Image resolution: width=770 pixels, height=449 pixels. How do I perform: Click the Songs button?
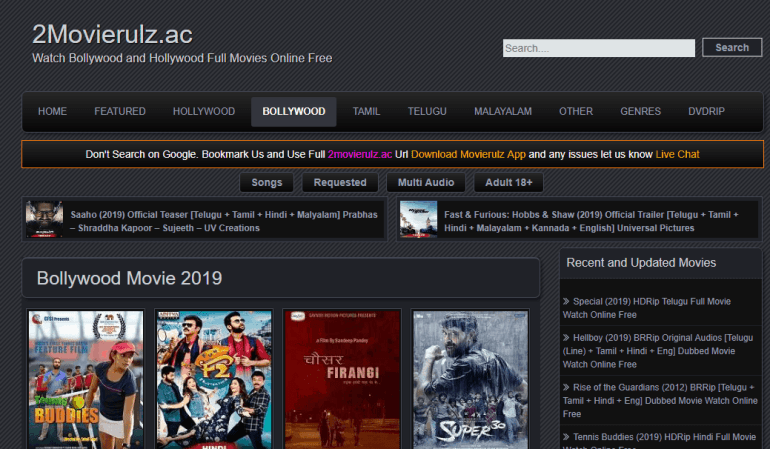point(266,183)
